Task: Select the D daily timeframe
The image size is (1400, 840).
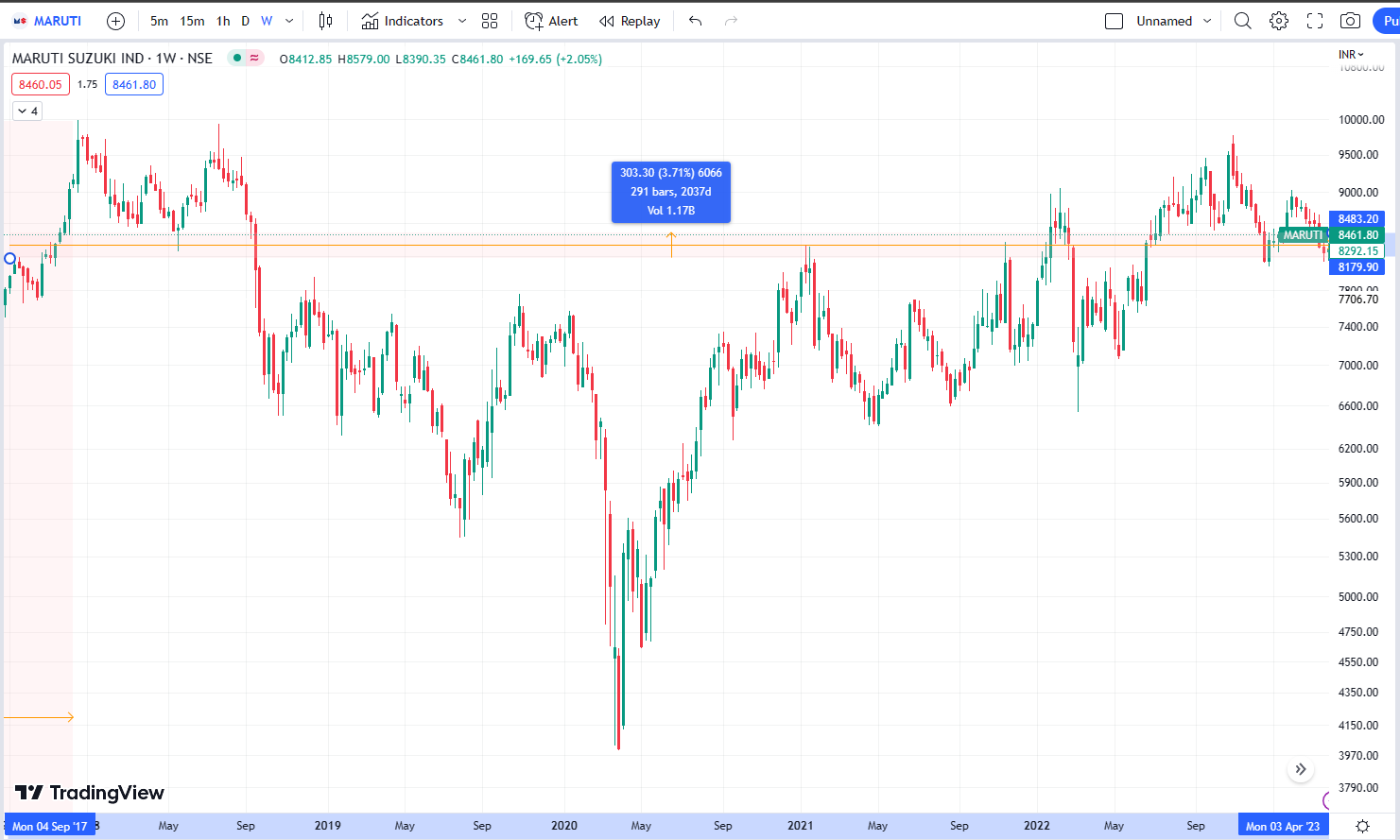Action: [x=246, y=21]
